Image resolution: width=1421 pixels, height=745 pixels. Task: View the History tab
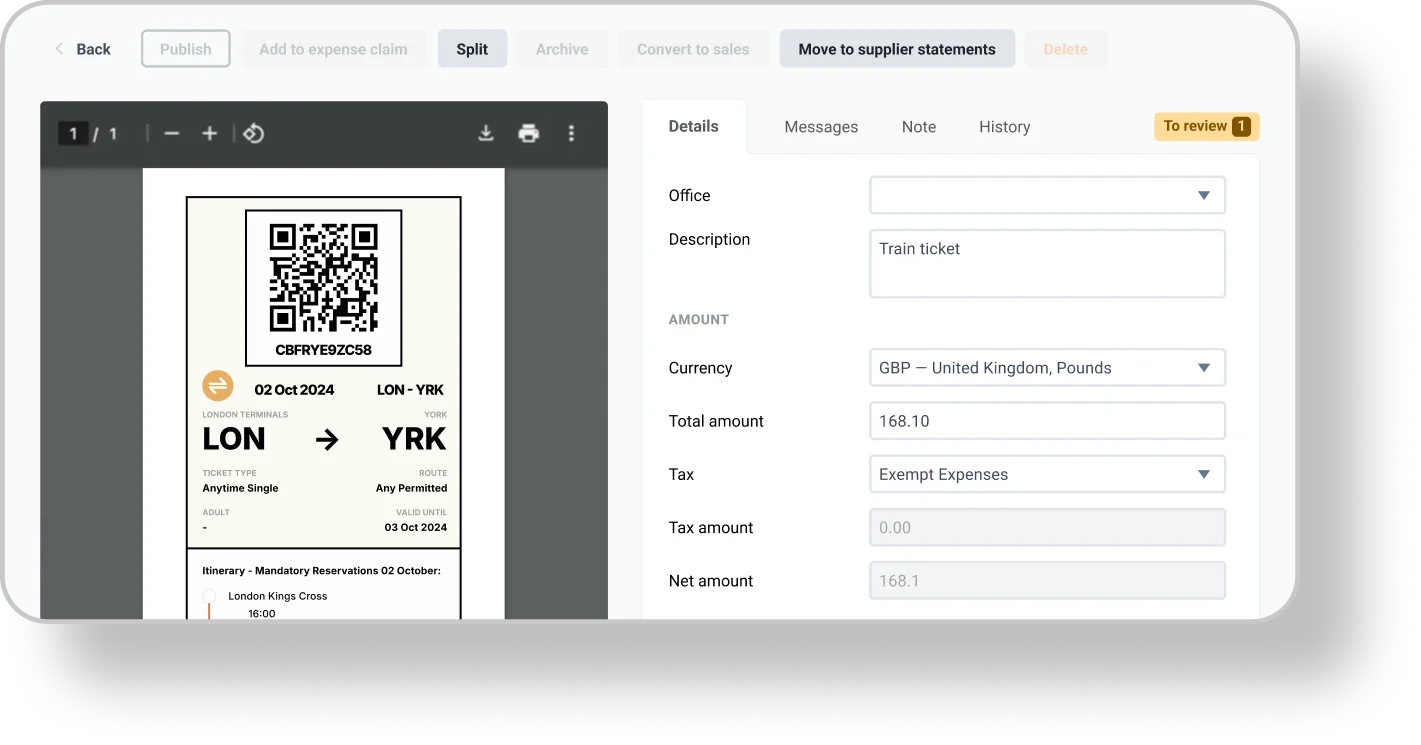pos(1004,127)
